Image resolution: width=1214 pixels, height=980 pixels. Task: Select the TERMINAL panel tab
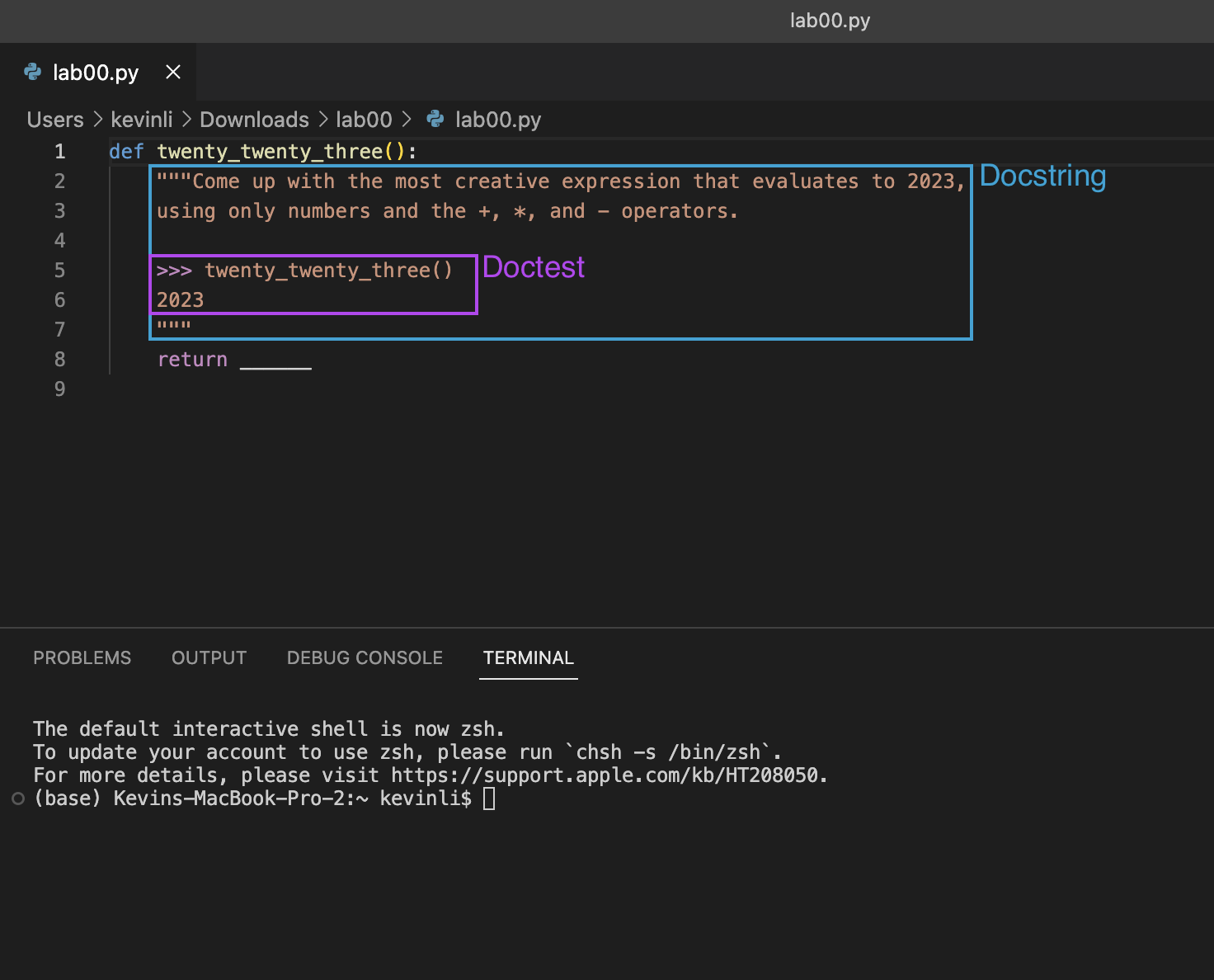(x=528, y=657)
